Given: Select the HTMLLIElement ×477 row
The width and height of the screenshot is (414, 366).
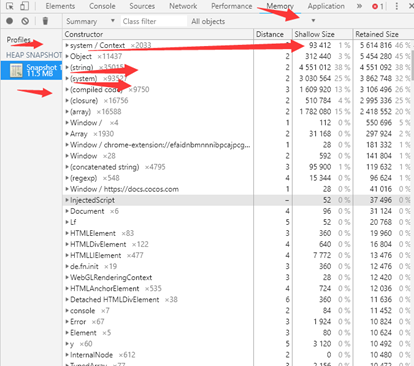Looking at the screenshot, I should pos(237,255).
